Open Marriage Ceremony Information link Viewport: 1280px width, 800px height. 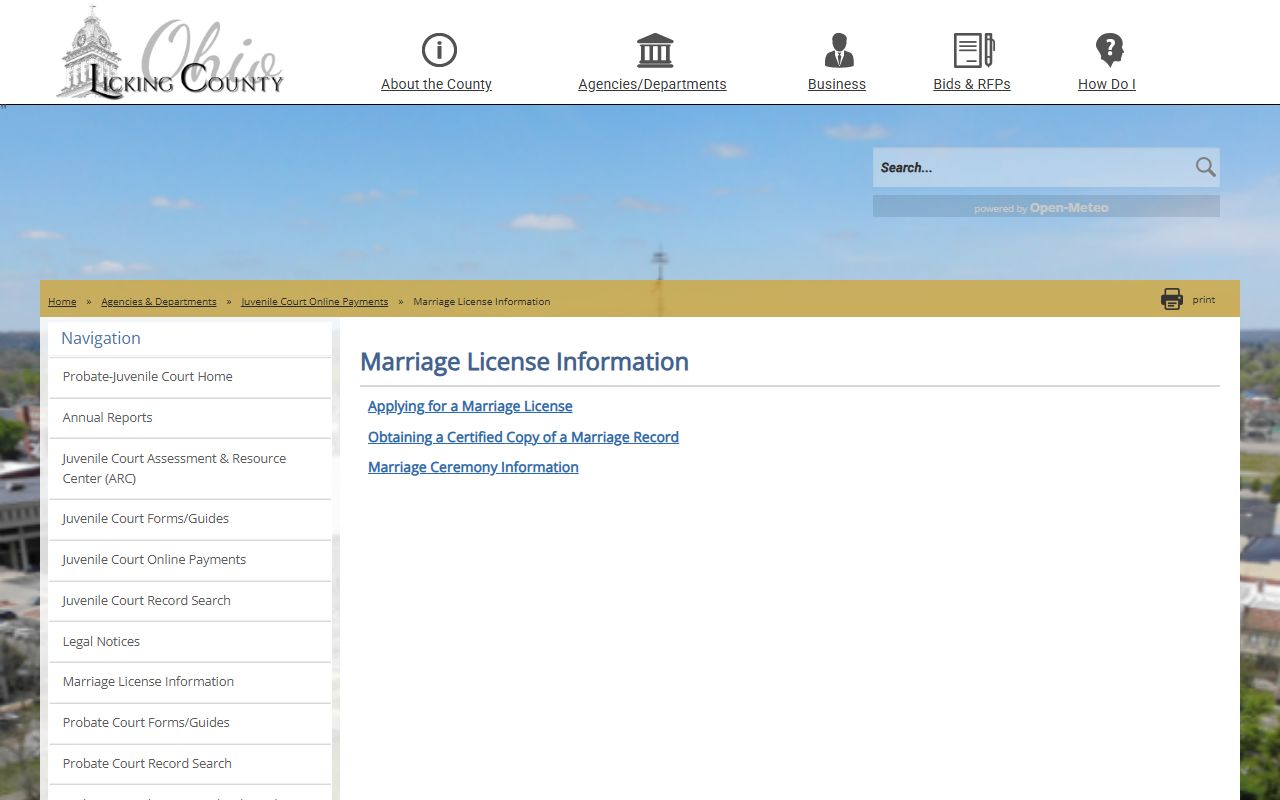pos(473,467)
